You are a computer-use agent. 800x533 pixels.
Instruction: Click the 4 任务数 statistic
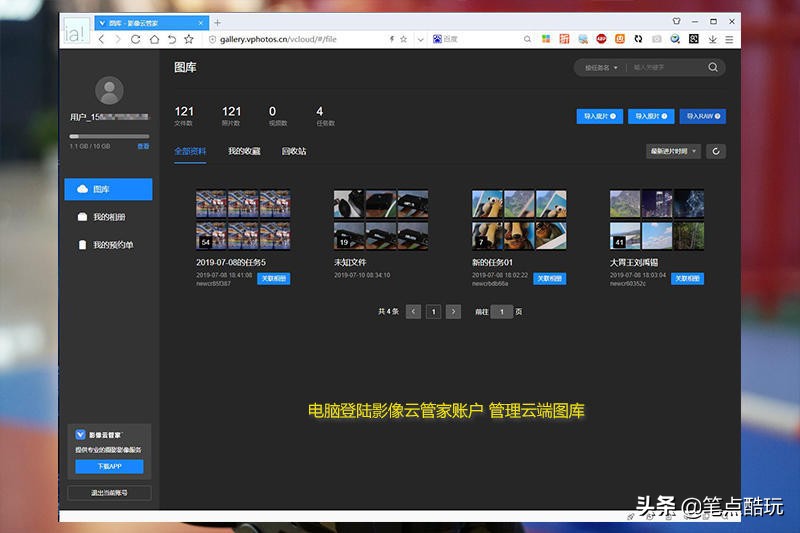pyautogui.click(x=325, y=116)
